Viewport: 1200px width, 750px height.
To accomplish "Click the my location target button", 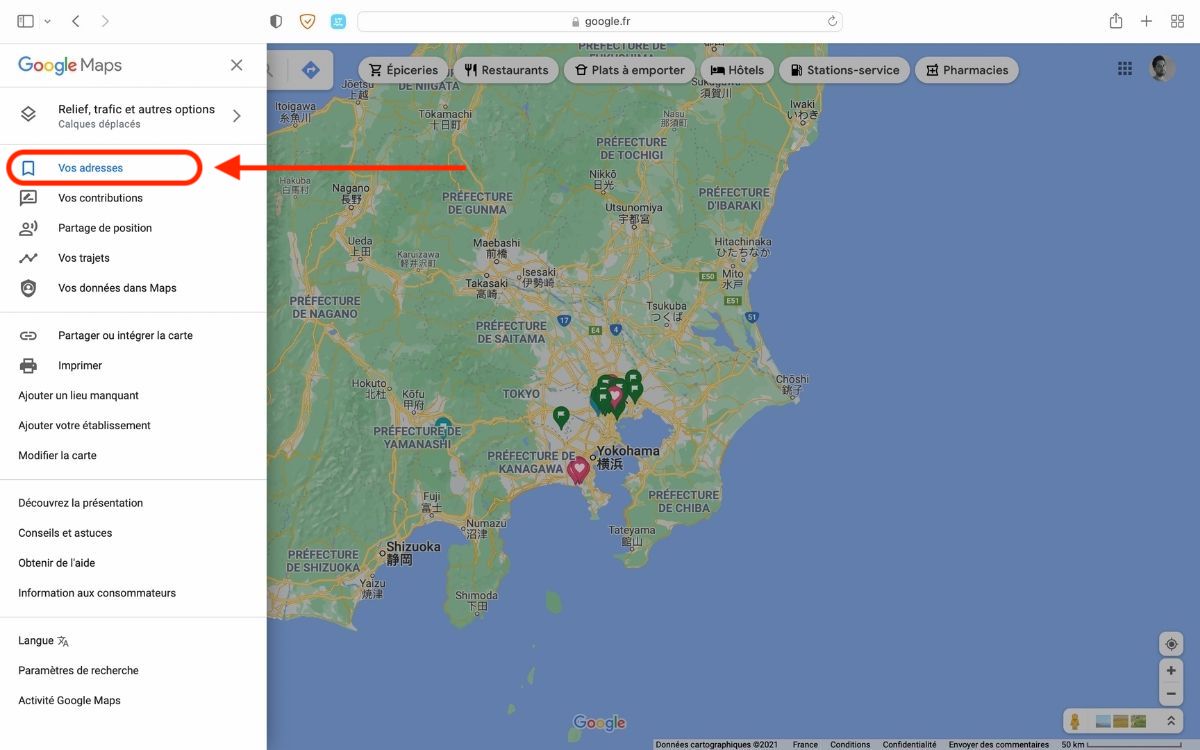I will 1171,644.
